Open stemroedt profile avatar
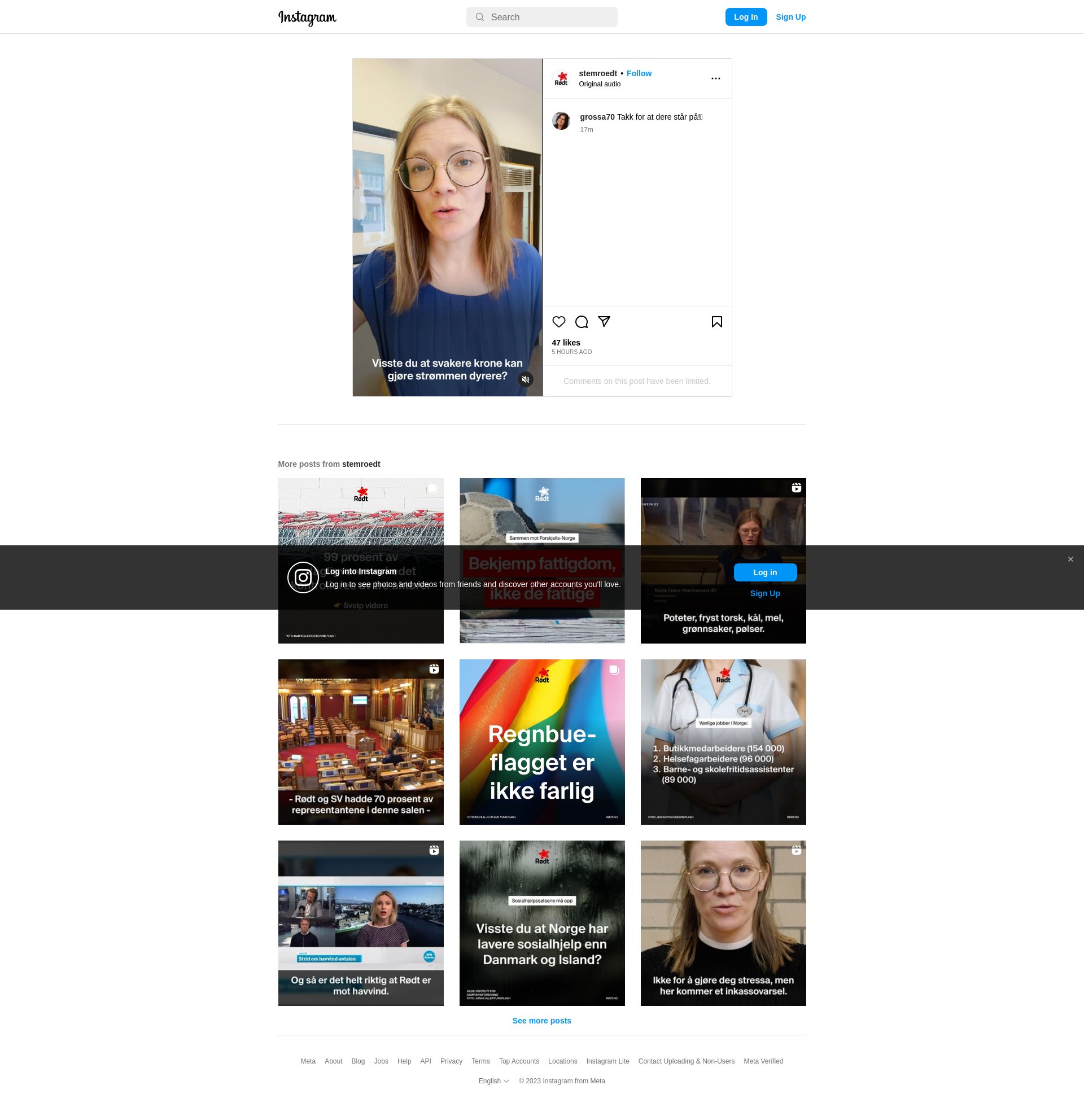The image size is (1084, 1120). [561, 78]
